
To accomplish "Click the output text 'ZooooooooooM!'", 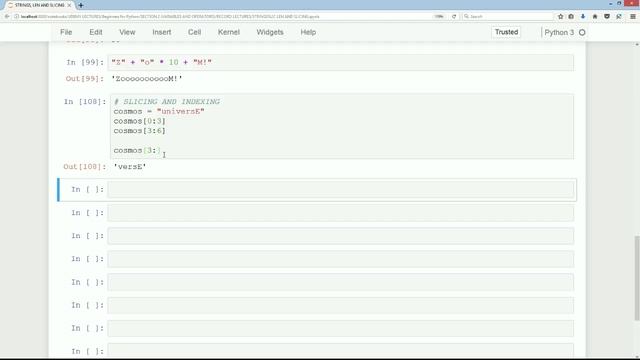I will coord(147,79).
